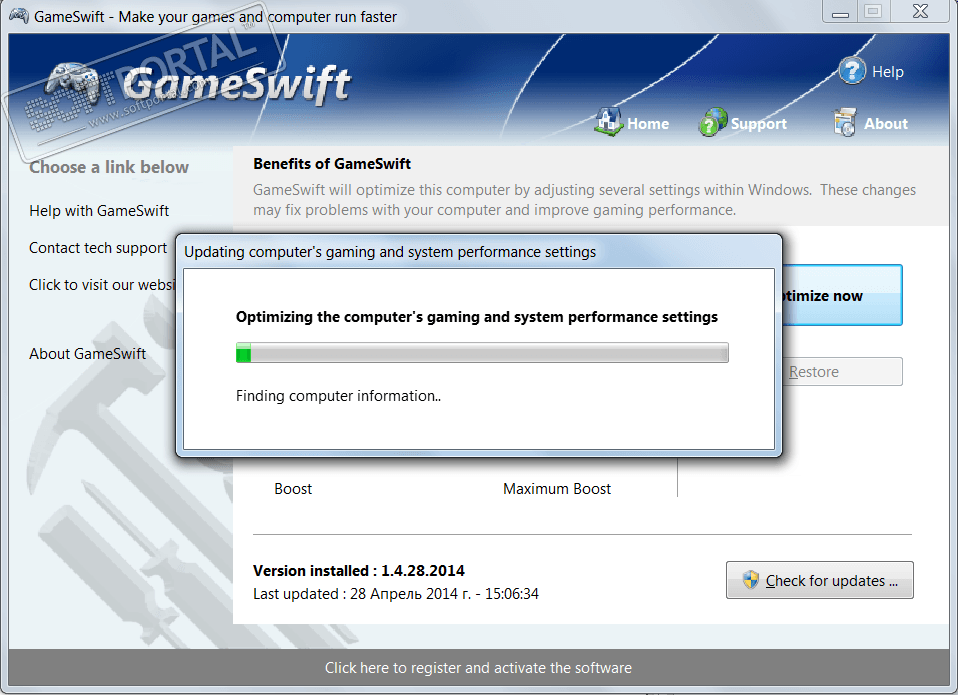
Task: Click Version installed : 1.4.28.2014 text
Action: click(359, 570)
